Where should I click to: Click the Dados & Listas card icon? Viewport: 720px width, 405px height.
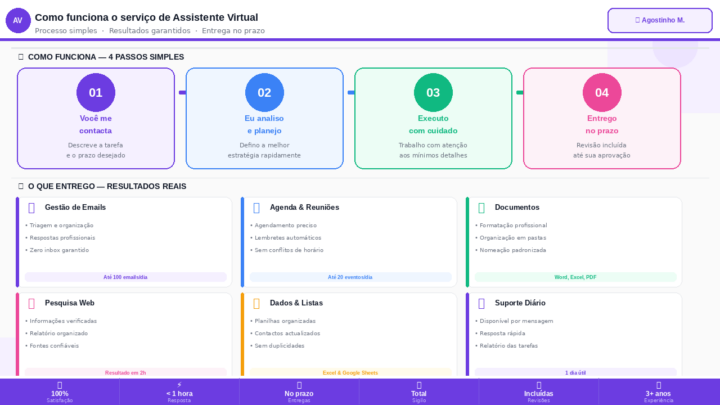tap(257, 303)
